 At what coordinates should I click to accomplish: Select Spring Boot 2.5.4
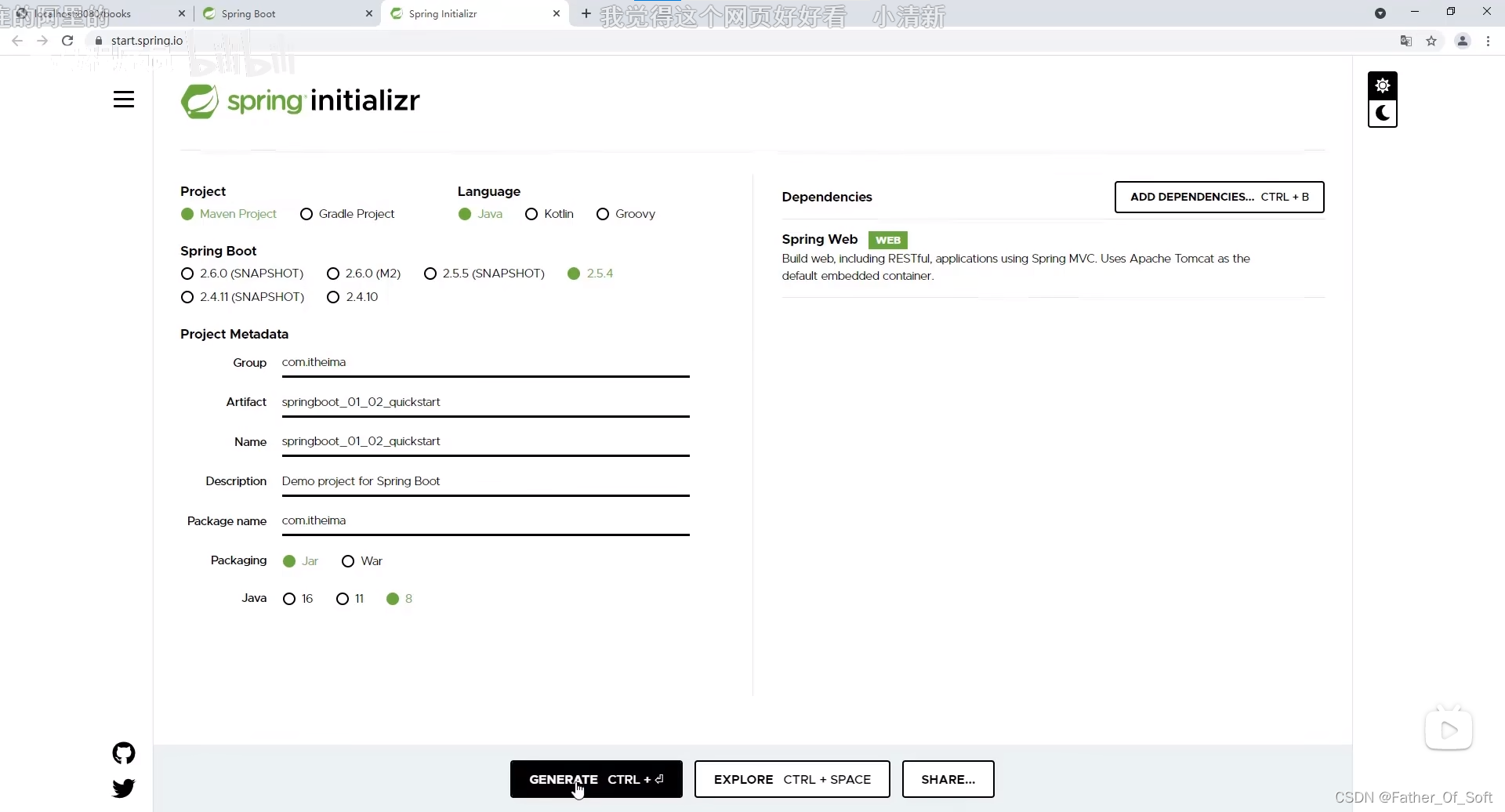coord(590,274)
